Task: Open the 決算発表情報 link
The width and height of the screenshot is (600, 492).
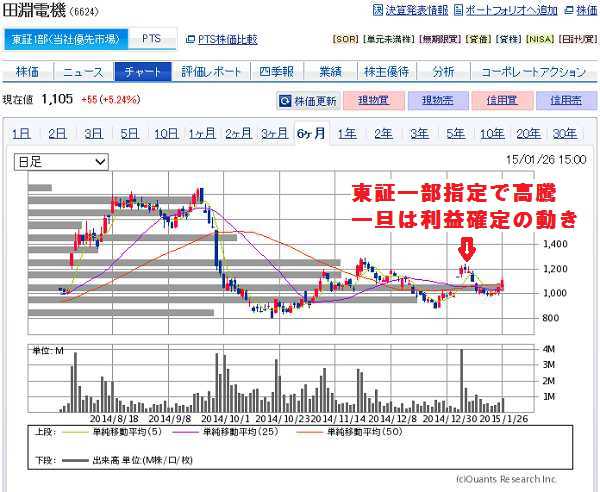Action: [x=417, y=10]
